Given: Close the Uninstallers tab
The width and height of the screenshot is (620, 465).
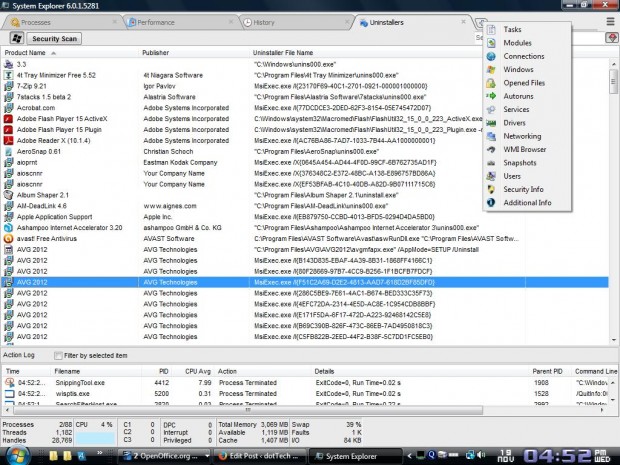Looking at the screenshot, I should click(463, 22).
